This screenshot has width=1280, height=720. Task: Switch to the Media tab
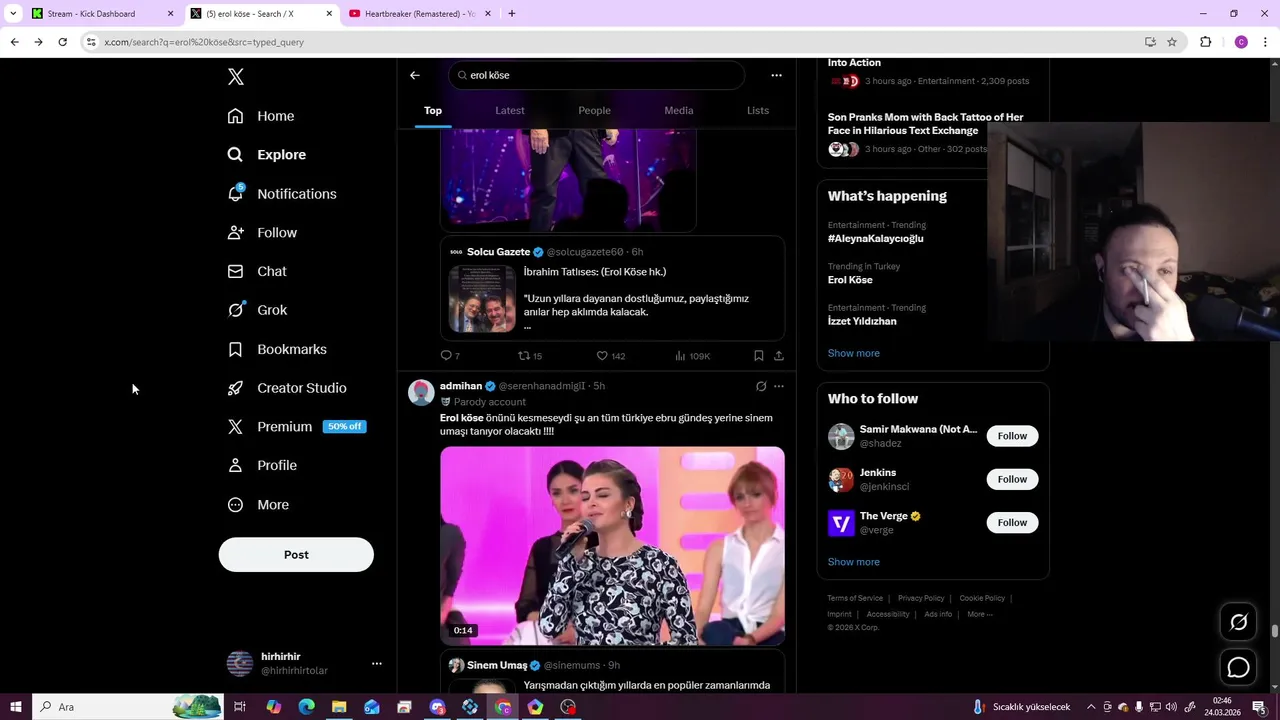click(679, 111)
